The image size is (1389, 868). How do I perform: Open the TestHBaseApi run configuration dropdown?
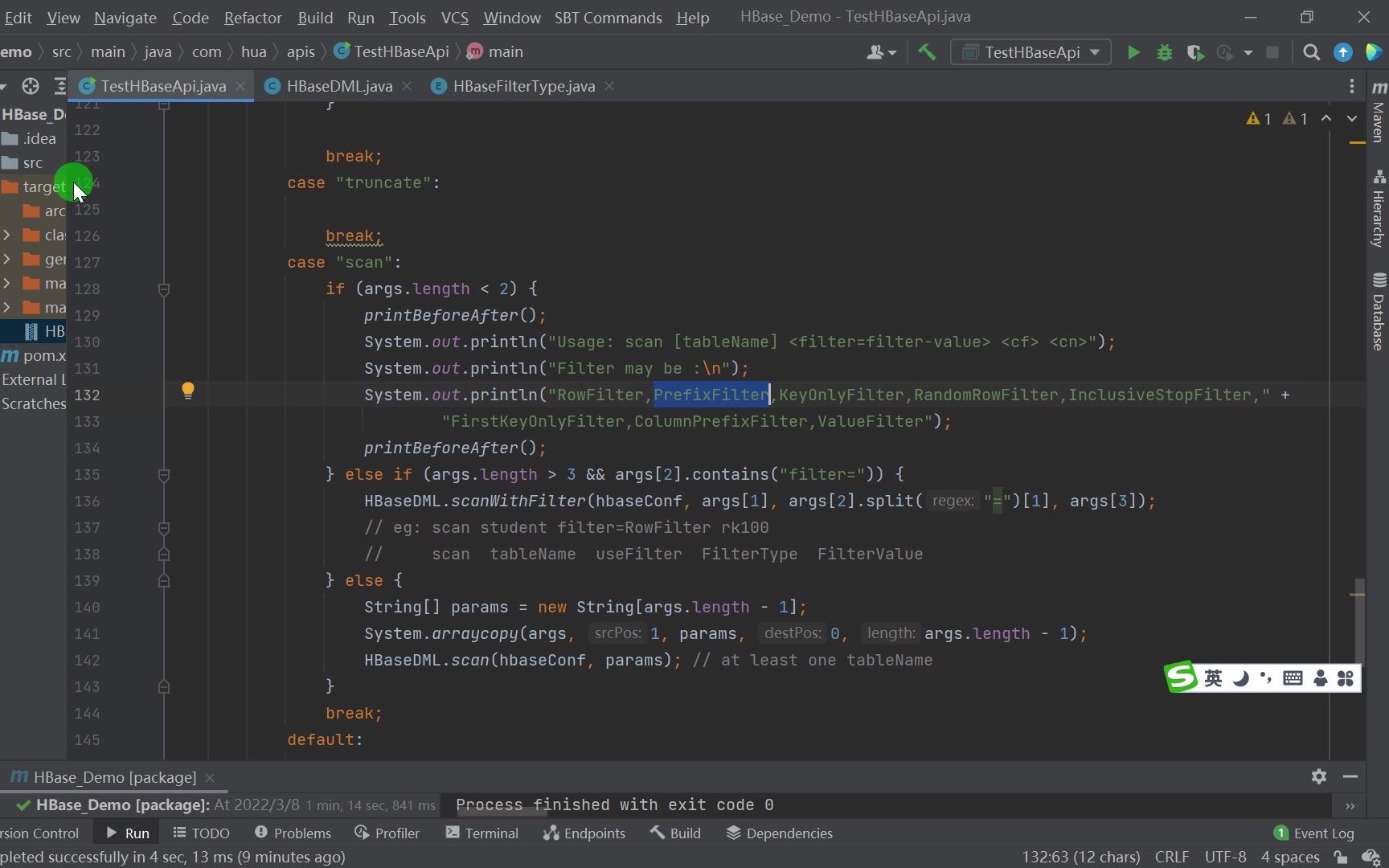click(1030, 52)
